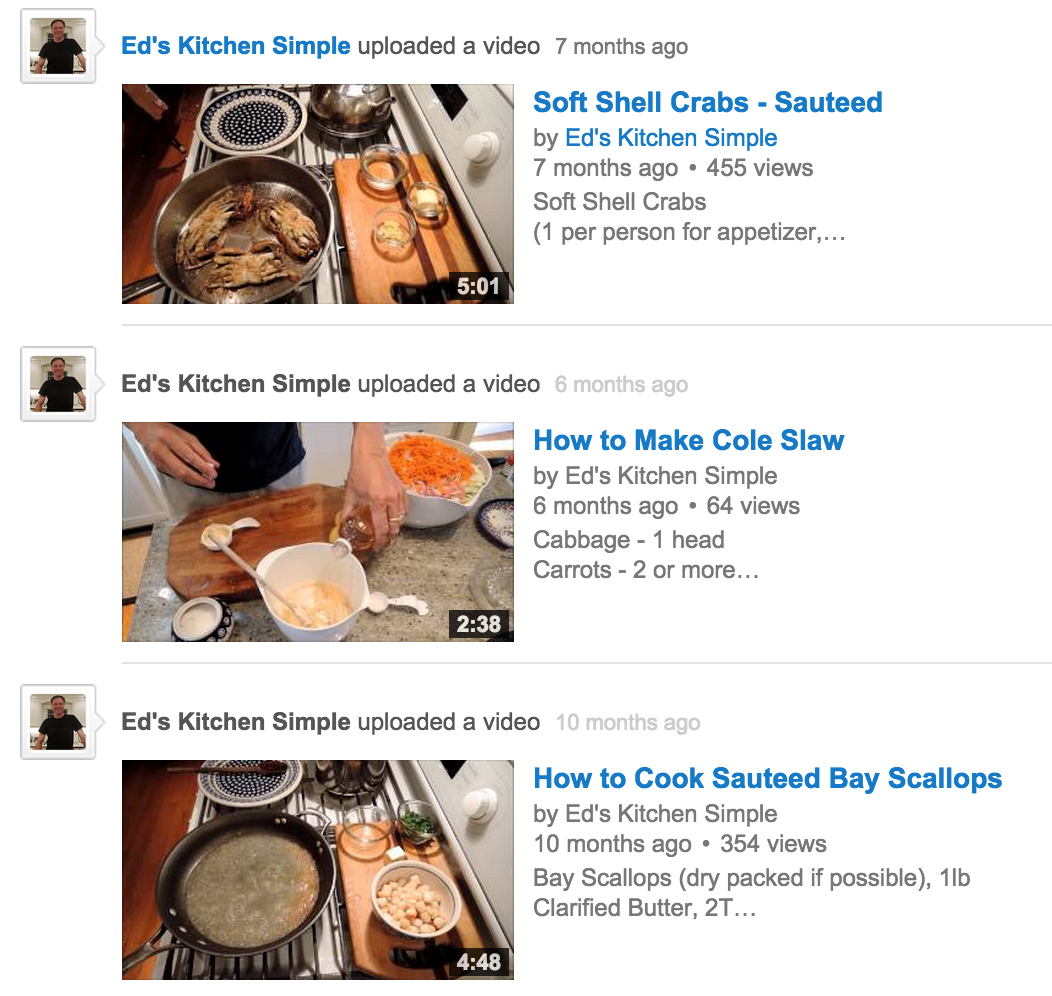The width and height of the screenshot is (1052, 996).
Task: Open the 'How to Make Cole Slaw' title link
Action: 688,441
